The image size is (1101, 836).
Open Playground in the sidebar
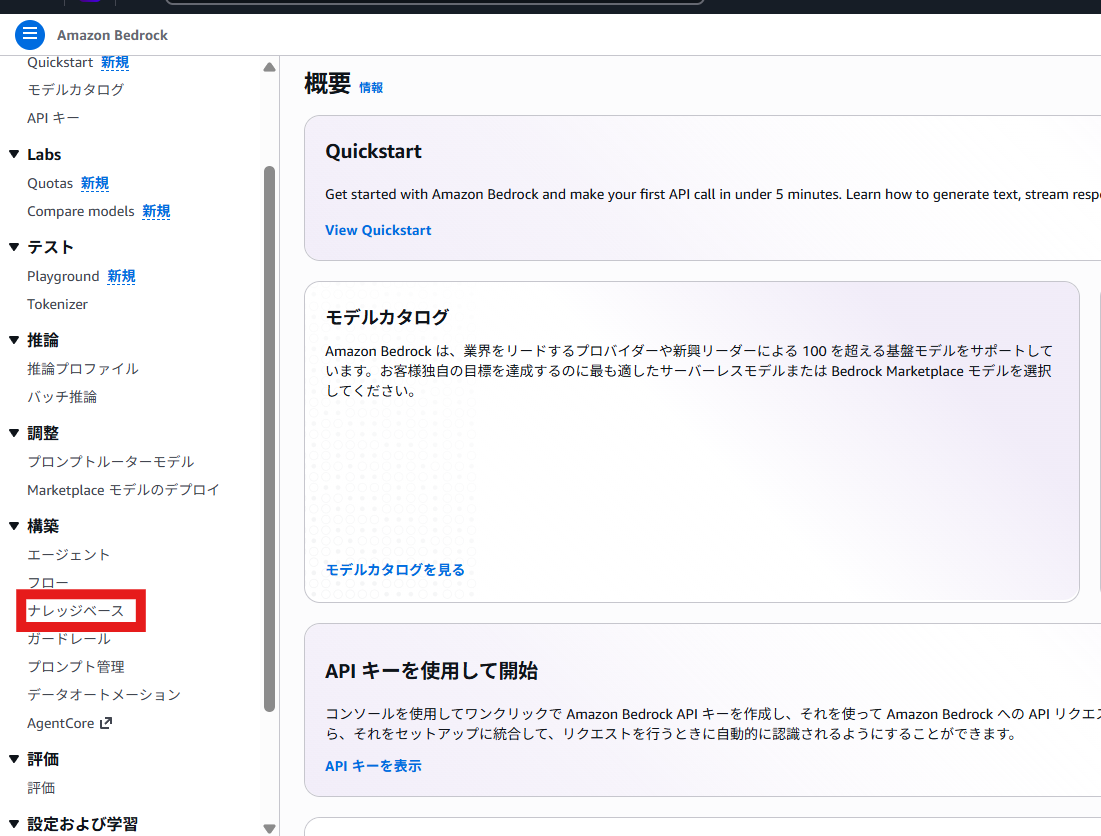point(63,277)
